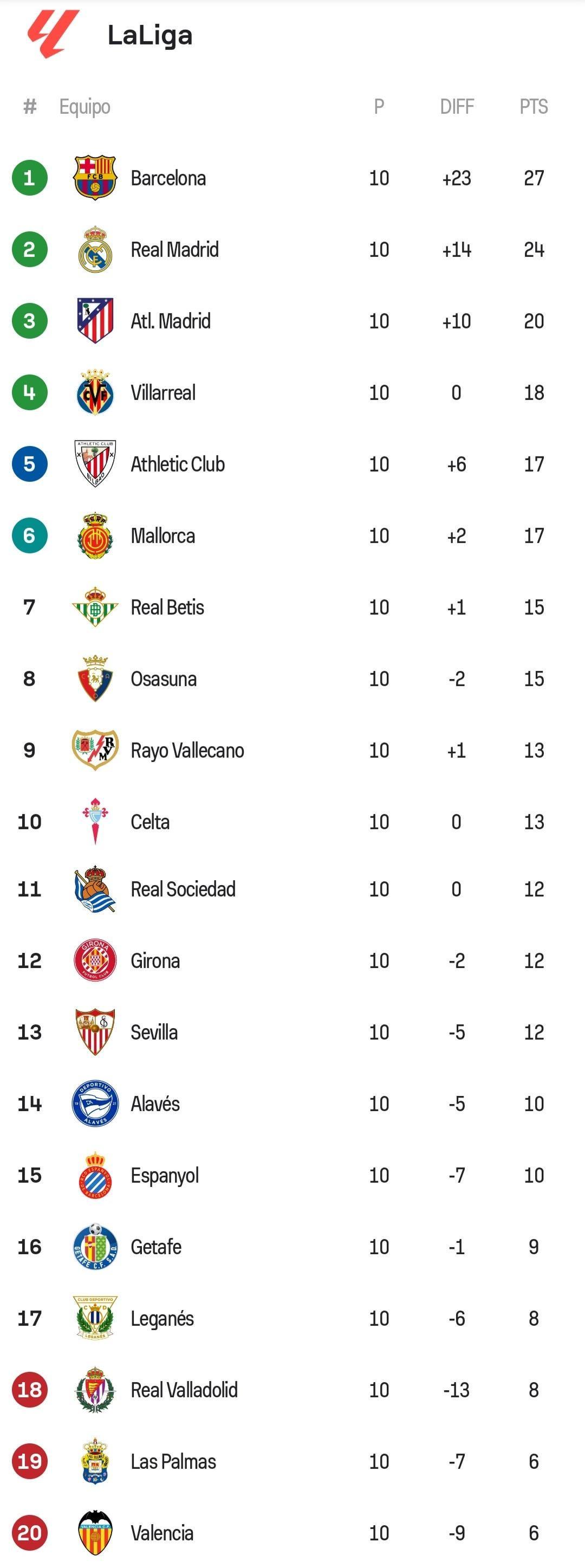Tap the Villarreal yellow crest
This screenshot has width=585, height=1568.
(x=95, y=392)
